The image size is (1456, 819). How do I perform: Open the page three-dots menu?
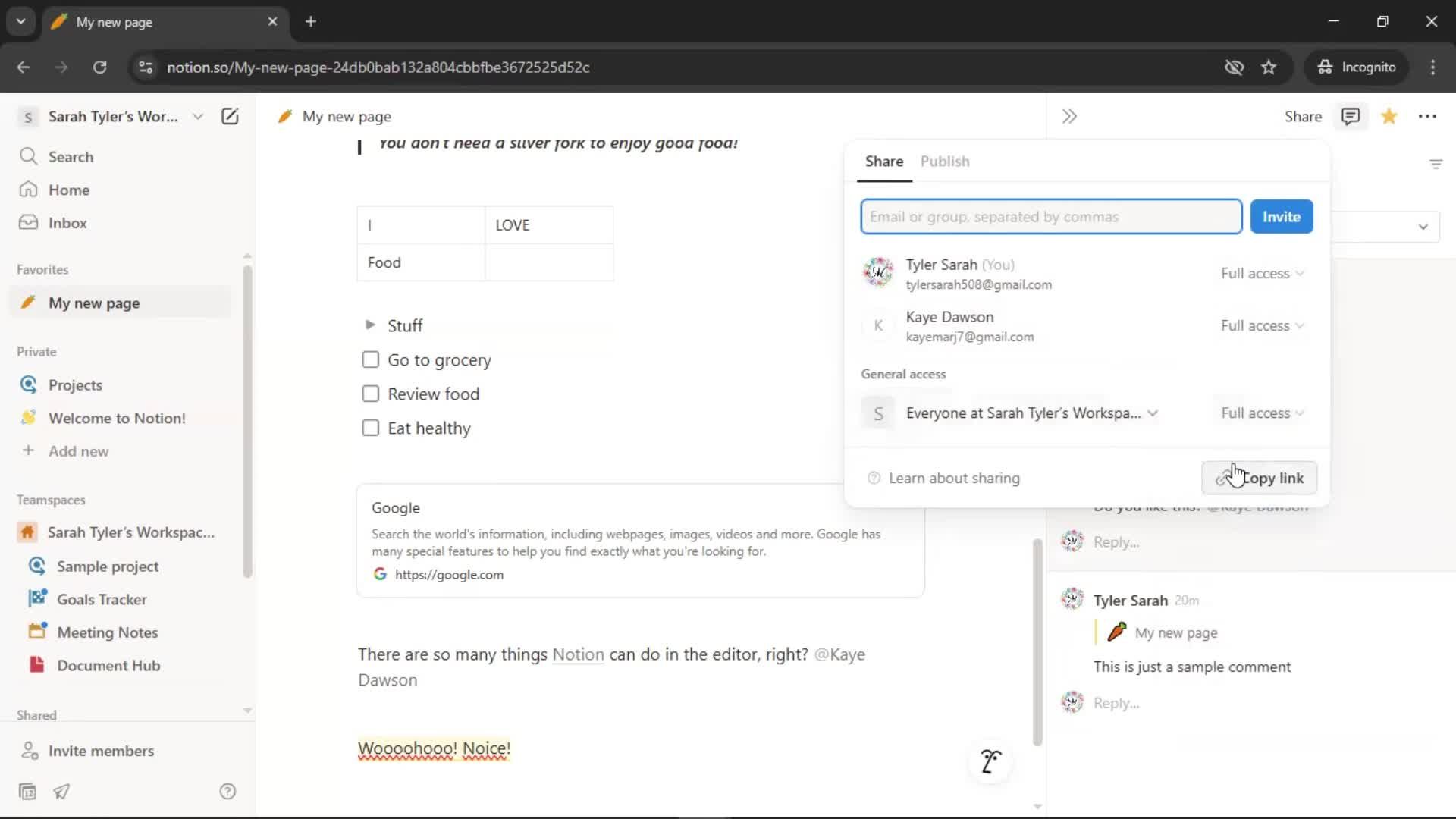coord(1427,116)
